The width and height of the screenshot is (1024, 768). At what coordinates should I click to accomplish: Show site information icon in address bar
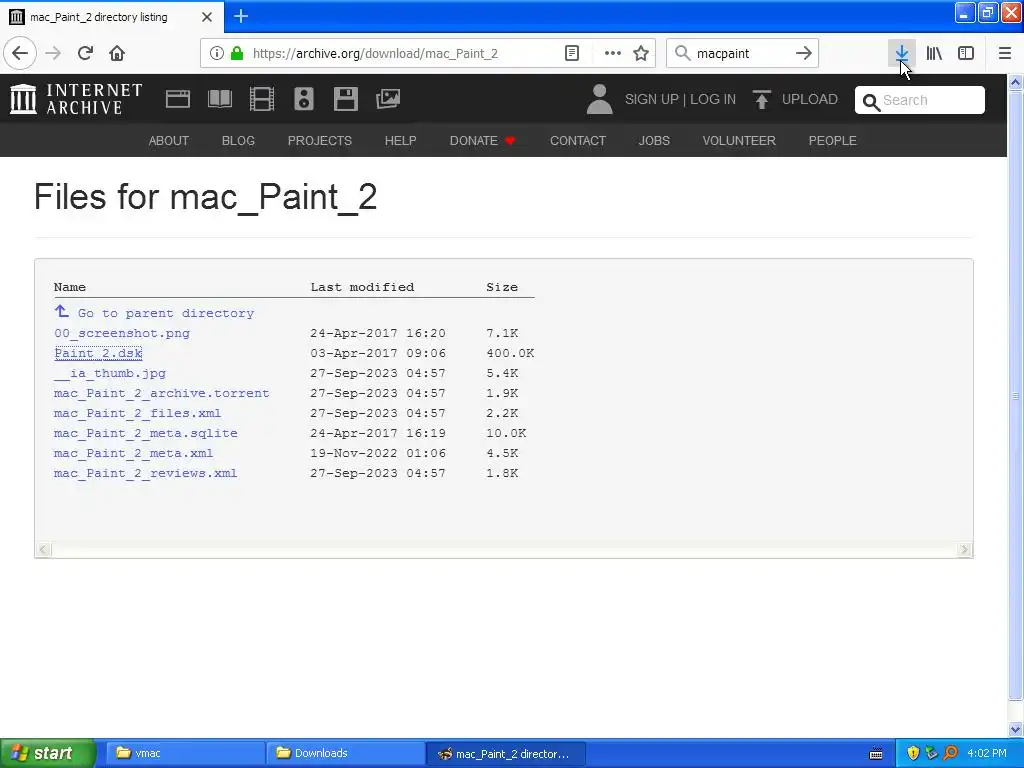pyautogui.click(x=217, y=53)
